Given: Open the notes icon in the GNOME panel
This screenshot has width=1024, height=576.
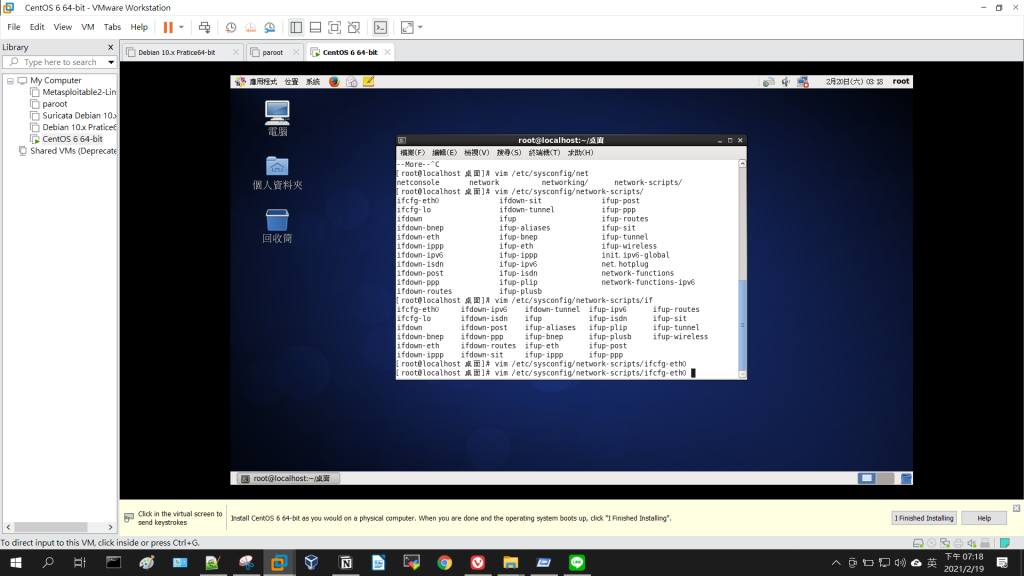Looking at the screenshot, I should [368, 82].
